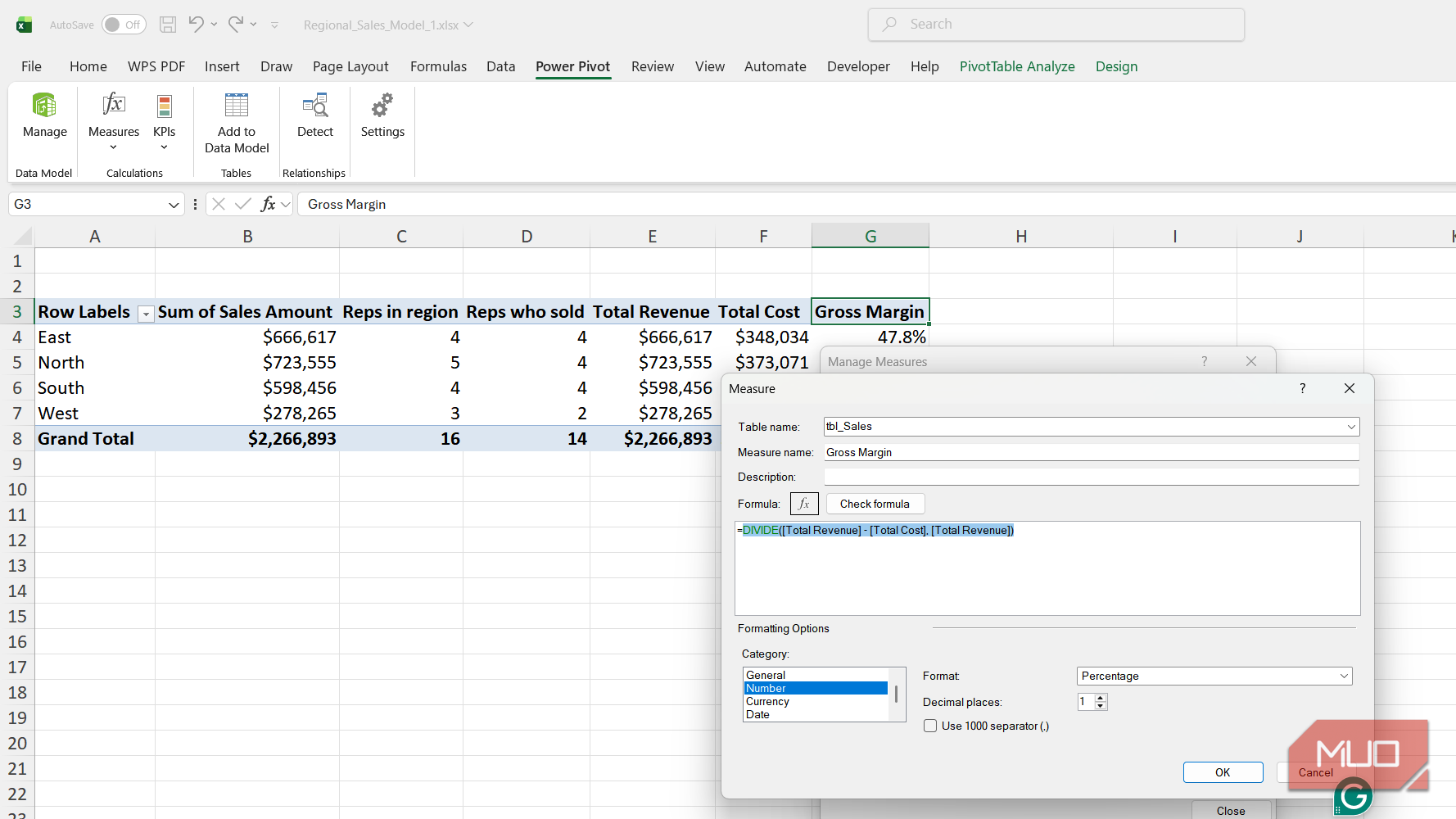Viewport: 1456px width, 819px height.
Task: Select the Currency category
Action: click(815, 701)
